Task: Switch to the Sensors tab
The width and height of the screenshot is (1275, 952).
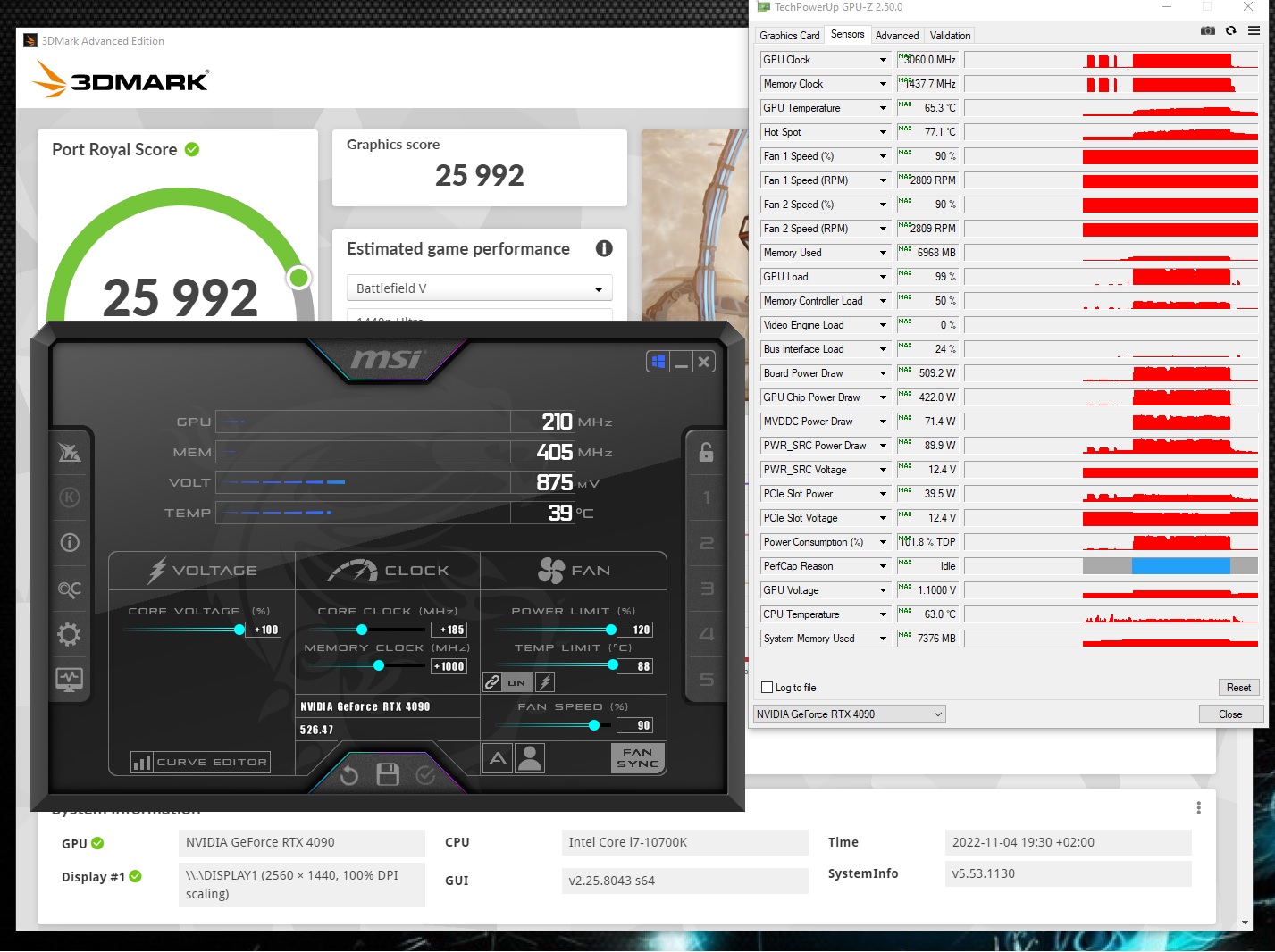Action: (848, 34)
